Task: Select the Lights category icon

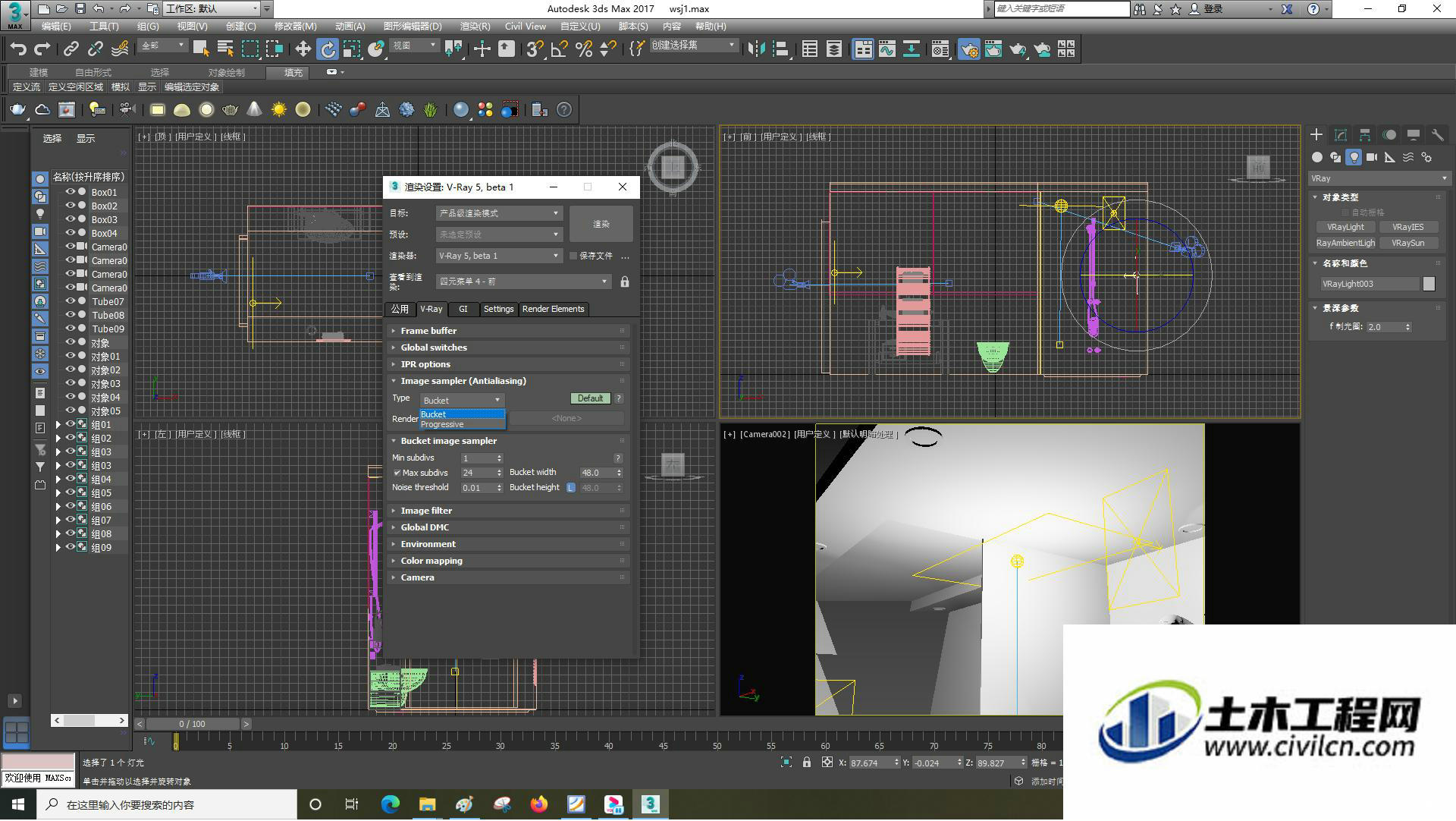Action: pyautogui.click(x=1354, y=157)
